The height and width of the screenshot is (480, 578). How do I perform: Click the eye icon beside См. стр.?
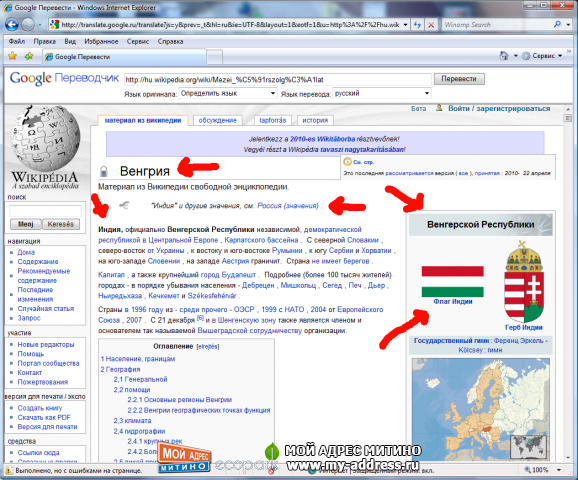click(x=347, y=162)
